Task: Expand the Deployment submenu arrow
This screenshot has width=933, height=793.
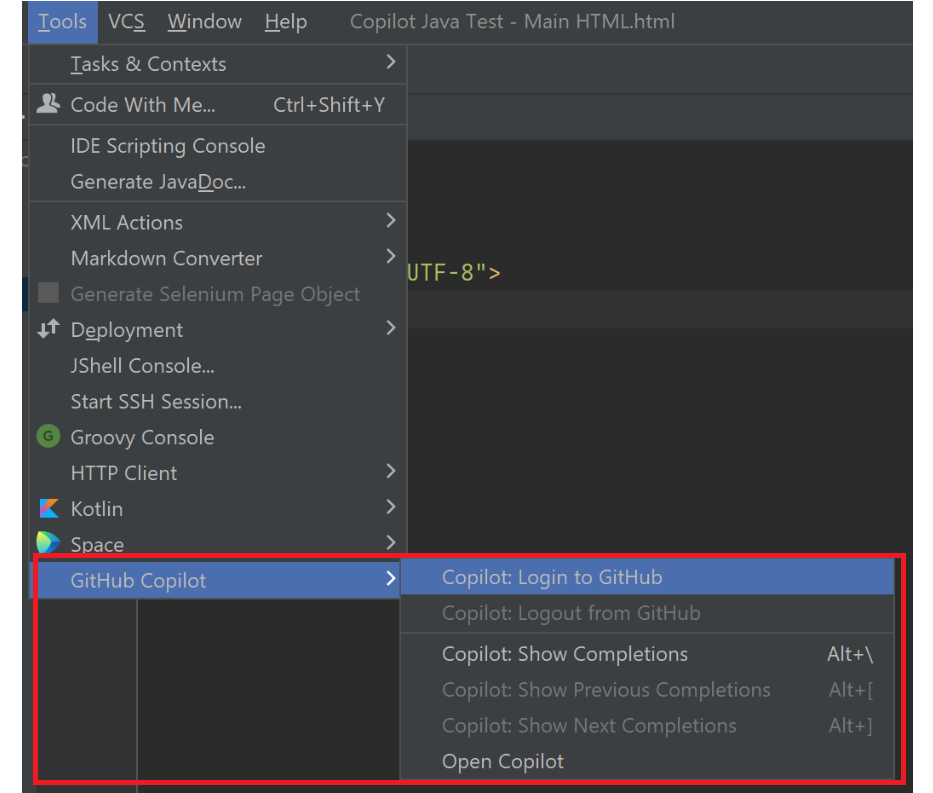Action: [x=390, y=328]
